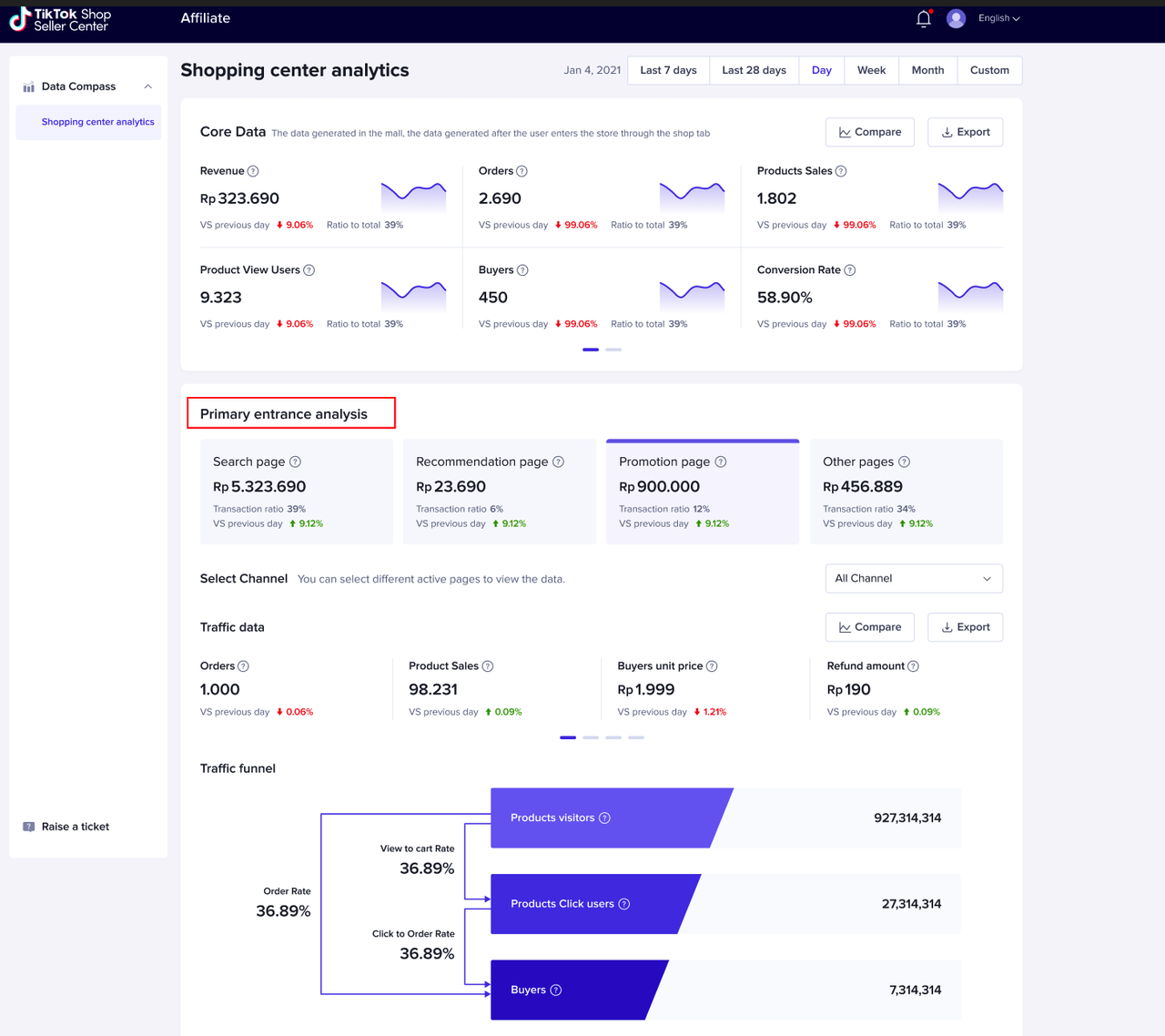Go to second page of Core Data carousel
The image size is (1165, 1036).
tap(613, 350)
